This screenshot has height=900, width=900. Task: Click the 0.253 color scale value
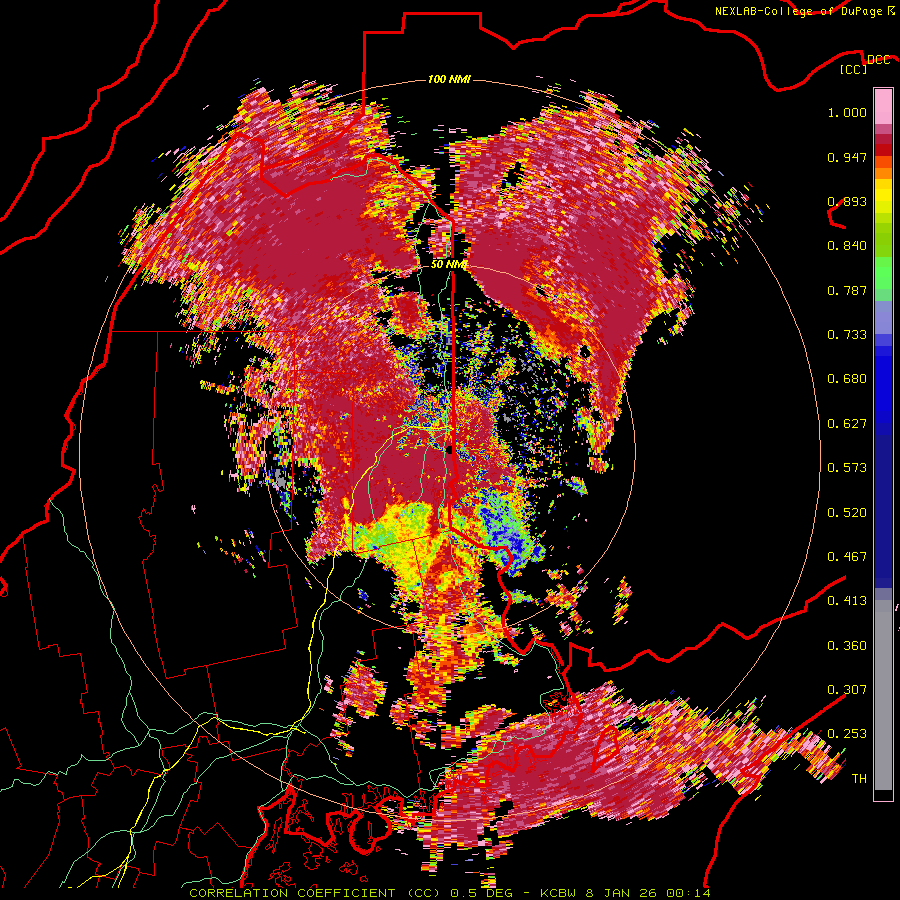pos(847,734)
